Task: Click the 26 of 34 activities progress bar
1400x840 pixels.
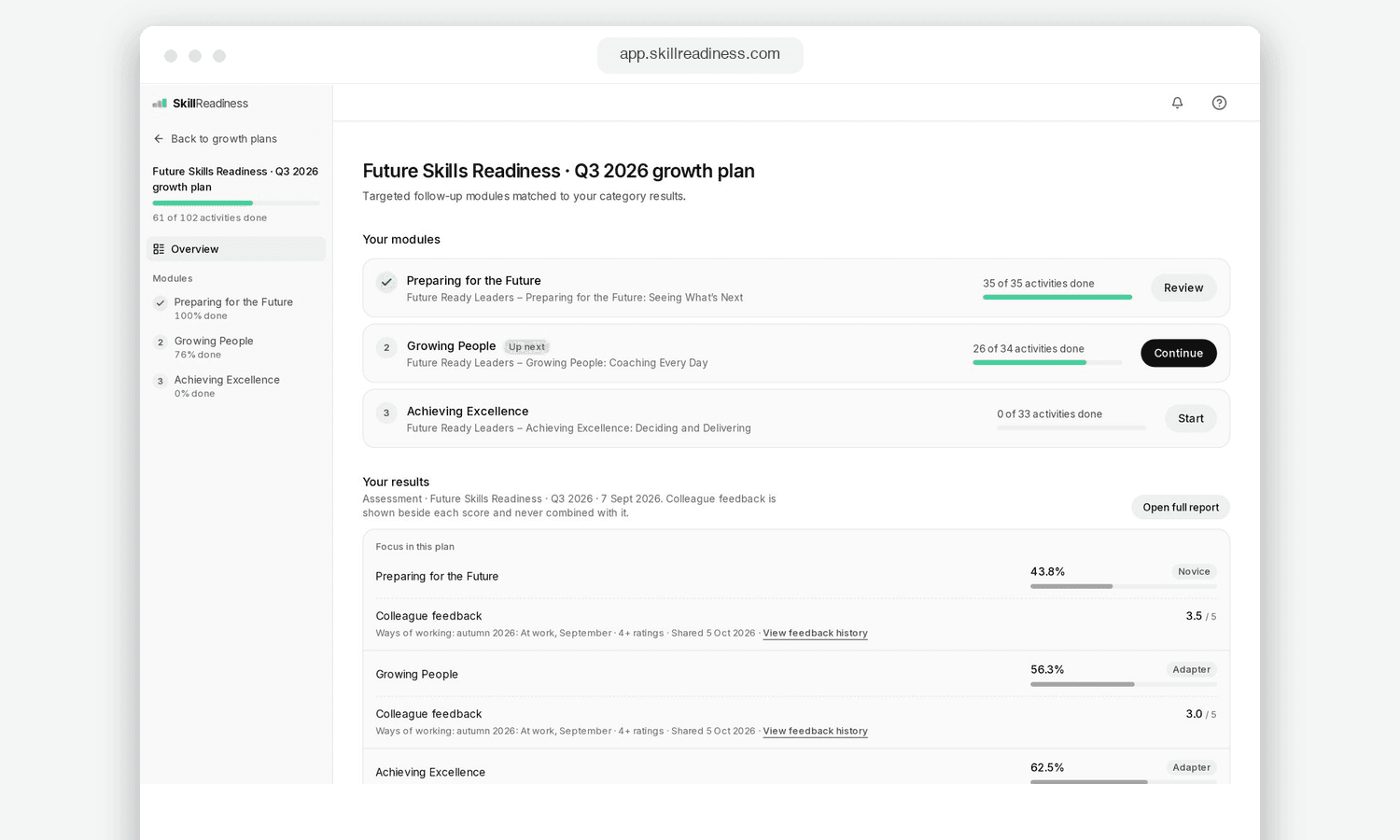Action: [1047, 362]
